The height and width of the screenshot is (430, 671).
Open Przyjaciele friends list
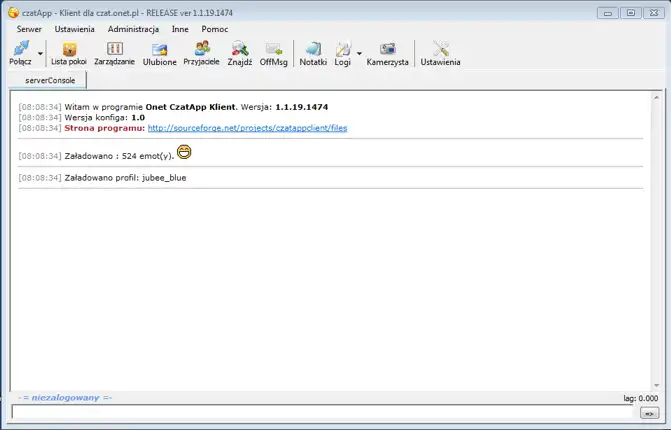(x=202, y=53)
